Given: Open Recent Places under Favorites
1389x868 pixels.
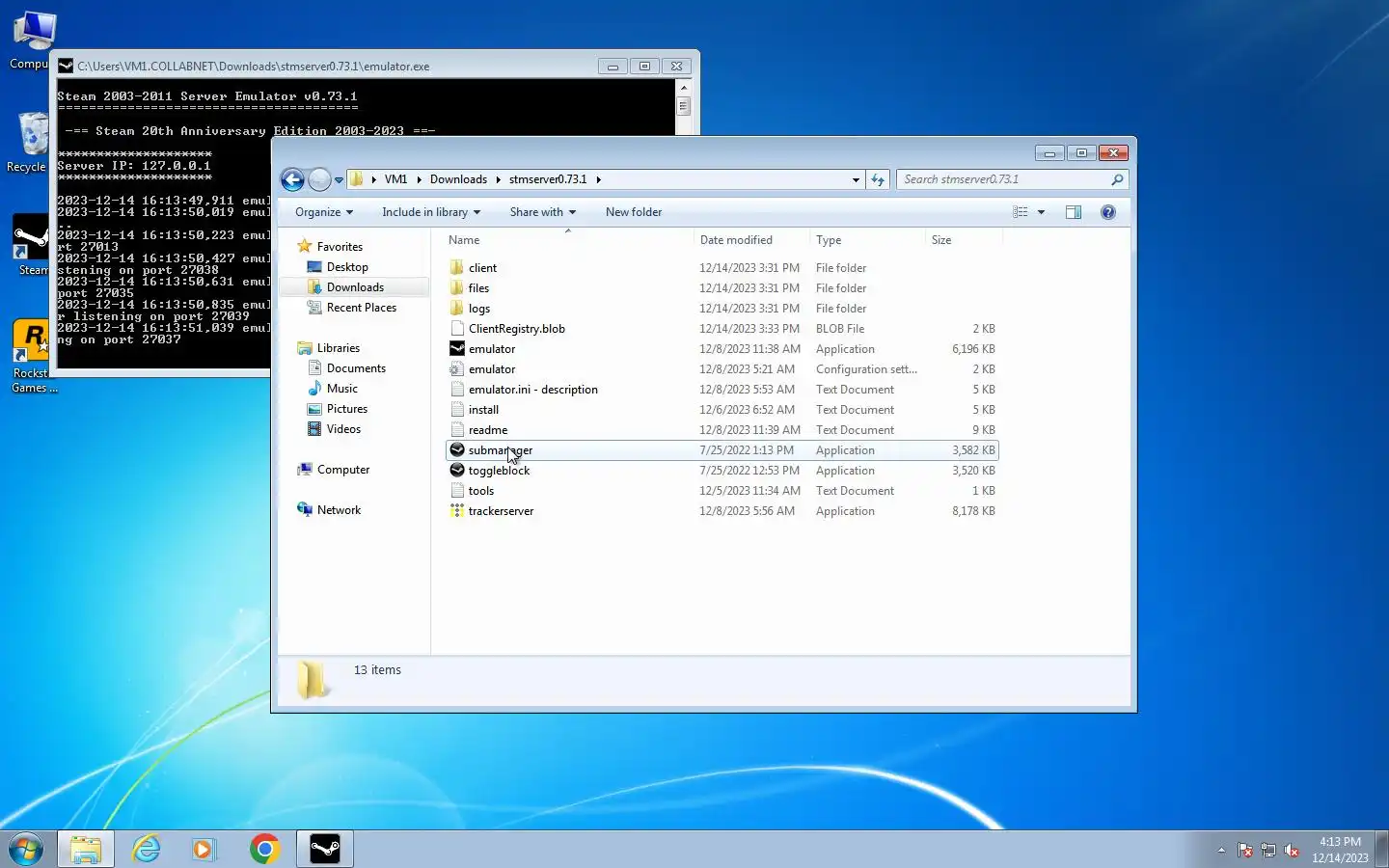Looking at the screenshot, I should click(362, 308).
